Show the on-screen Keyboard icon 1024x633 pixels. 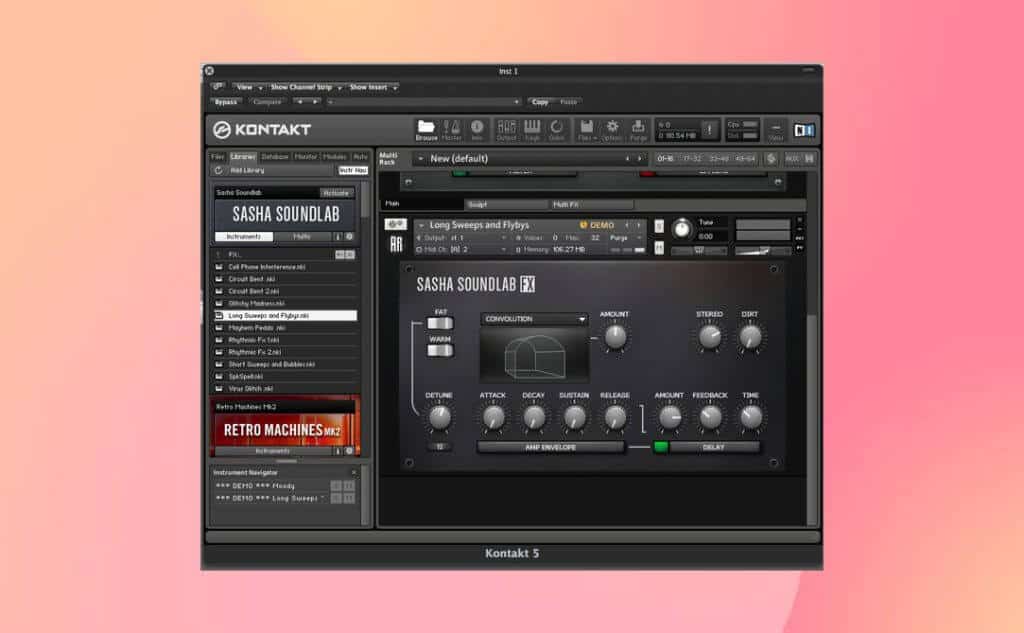pyautogui.click(x=532, y=129)
